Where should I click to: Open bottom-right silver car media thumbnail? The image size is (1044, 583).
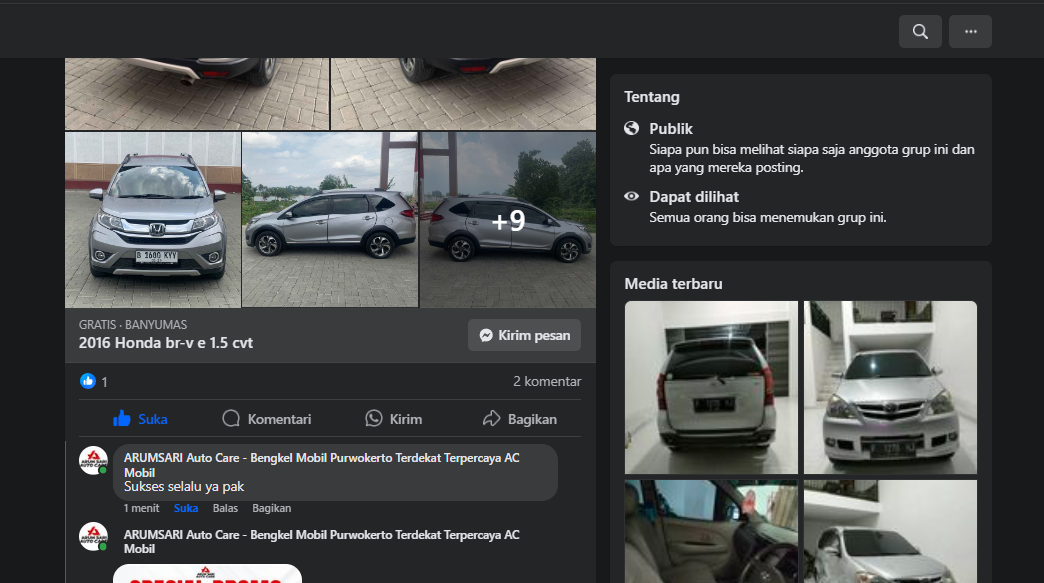coord(890,532)
